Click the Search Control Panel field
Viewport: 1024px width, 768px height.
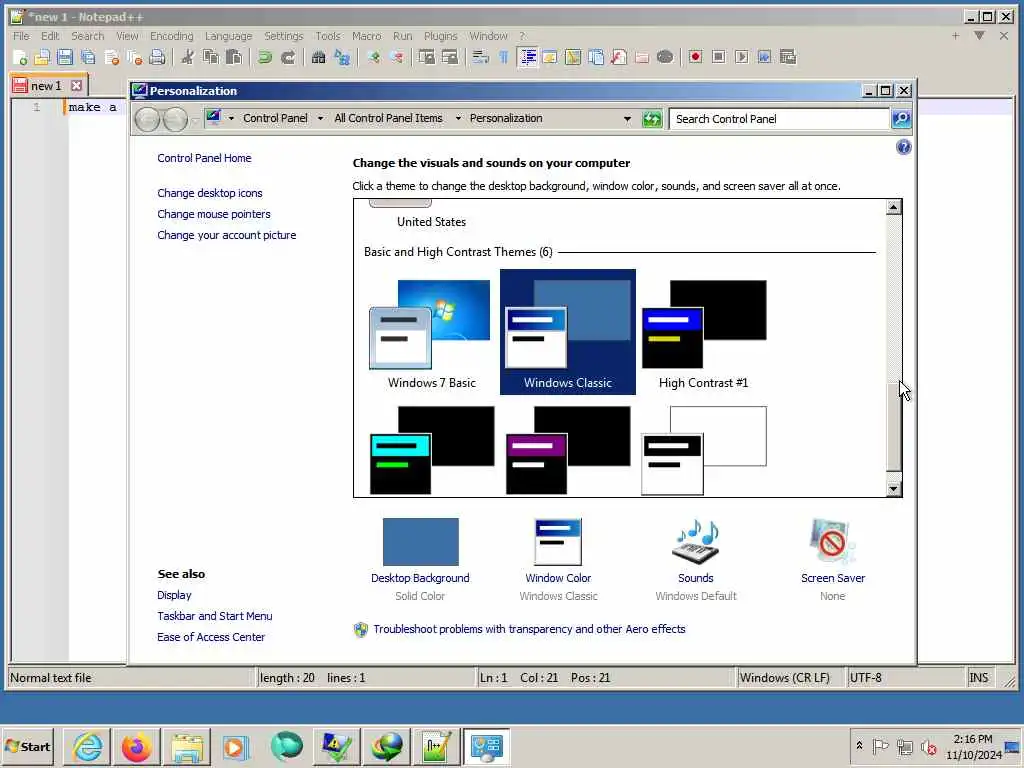coord(779,119)
